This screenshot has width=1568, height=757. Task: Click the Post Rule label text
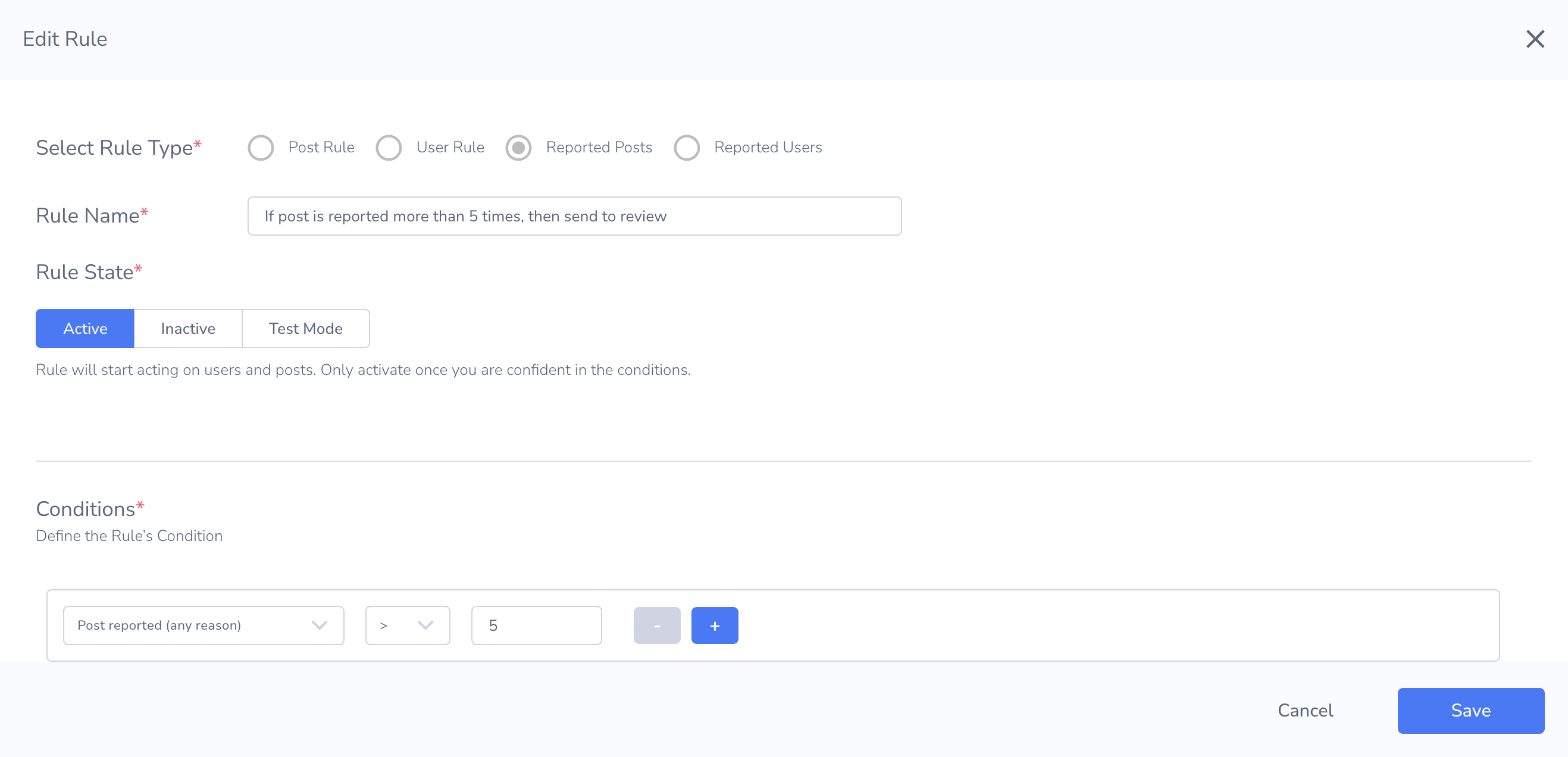pyautogui.click(x=321, y=147)
